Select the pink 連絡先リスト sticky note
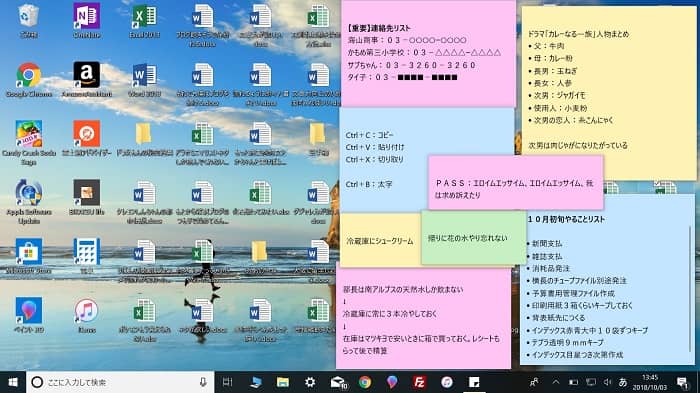 pos(428,54)
